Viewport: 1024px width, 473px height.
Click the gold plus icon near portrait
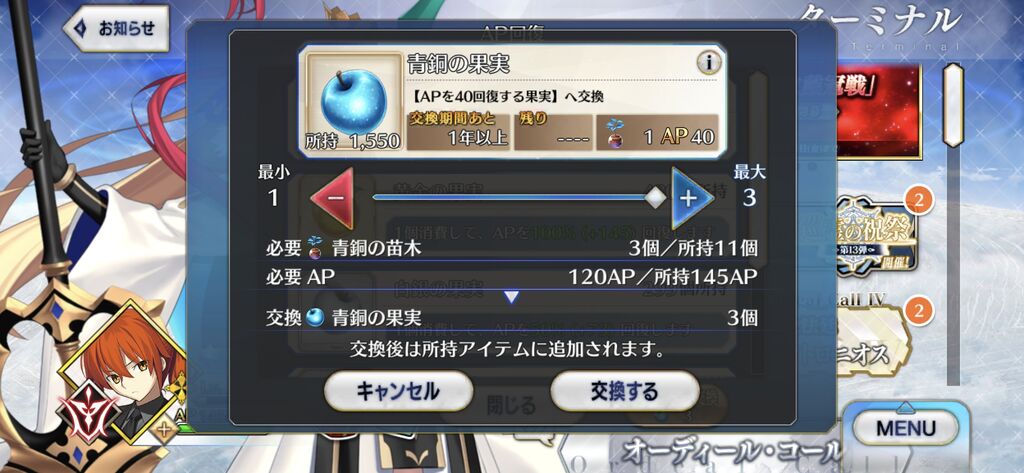(164, 431)
